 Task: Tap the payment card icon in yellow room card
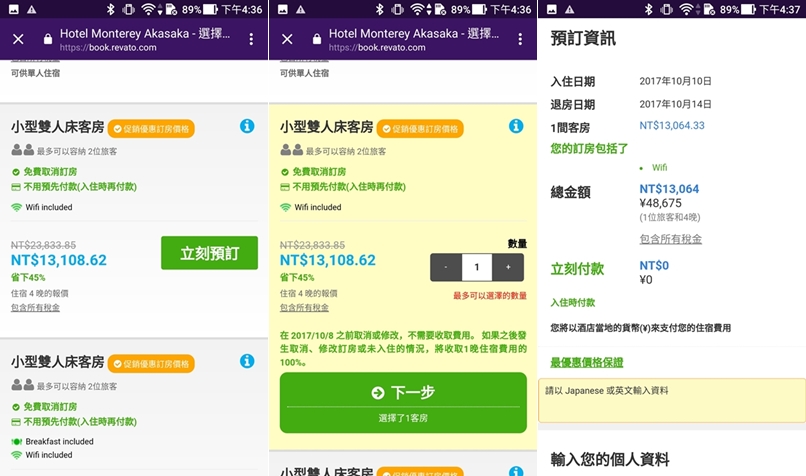click(285, 187)
